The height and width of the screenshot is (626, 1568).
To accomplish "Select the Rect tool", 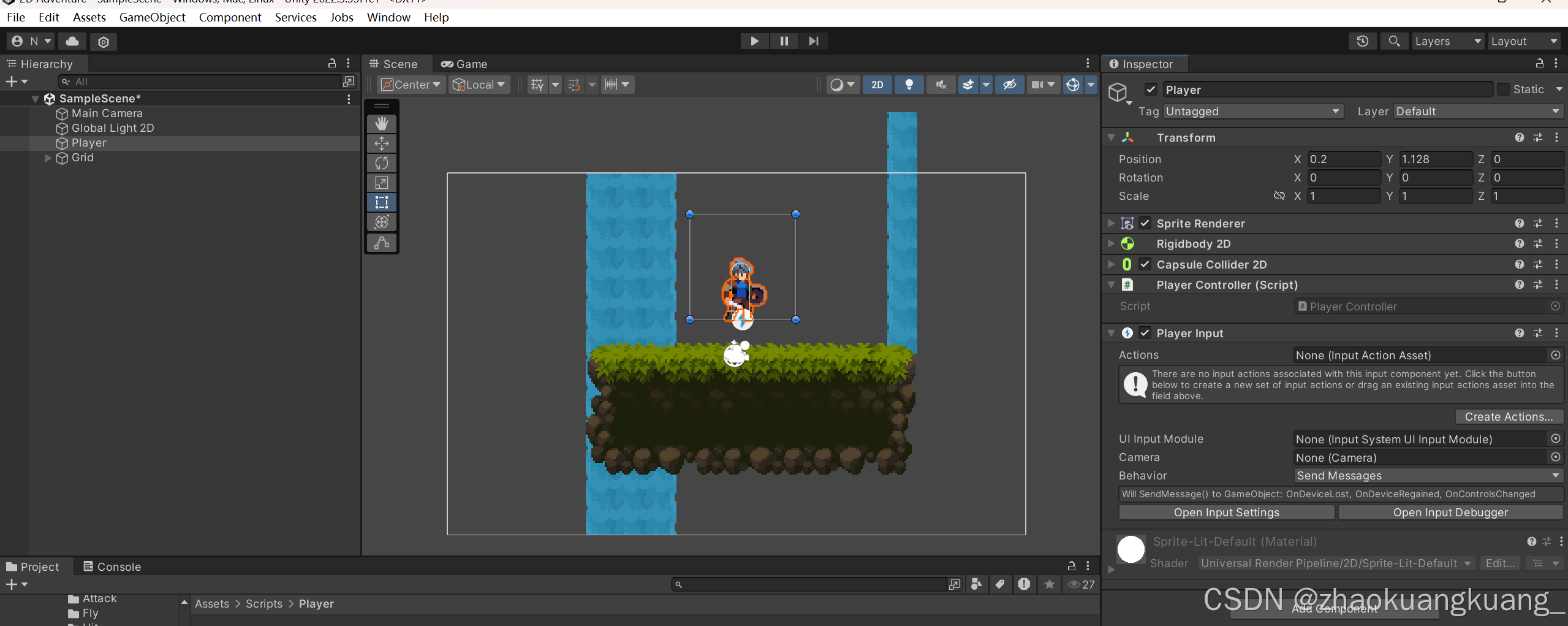I will click(x=381, y=202).
